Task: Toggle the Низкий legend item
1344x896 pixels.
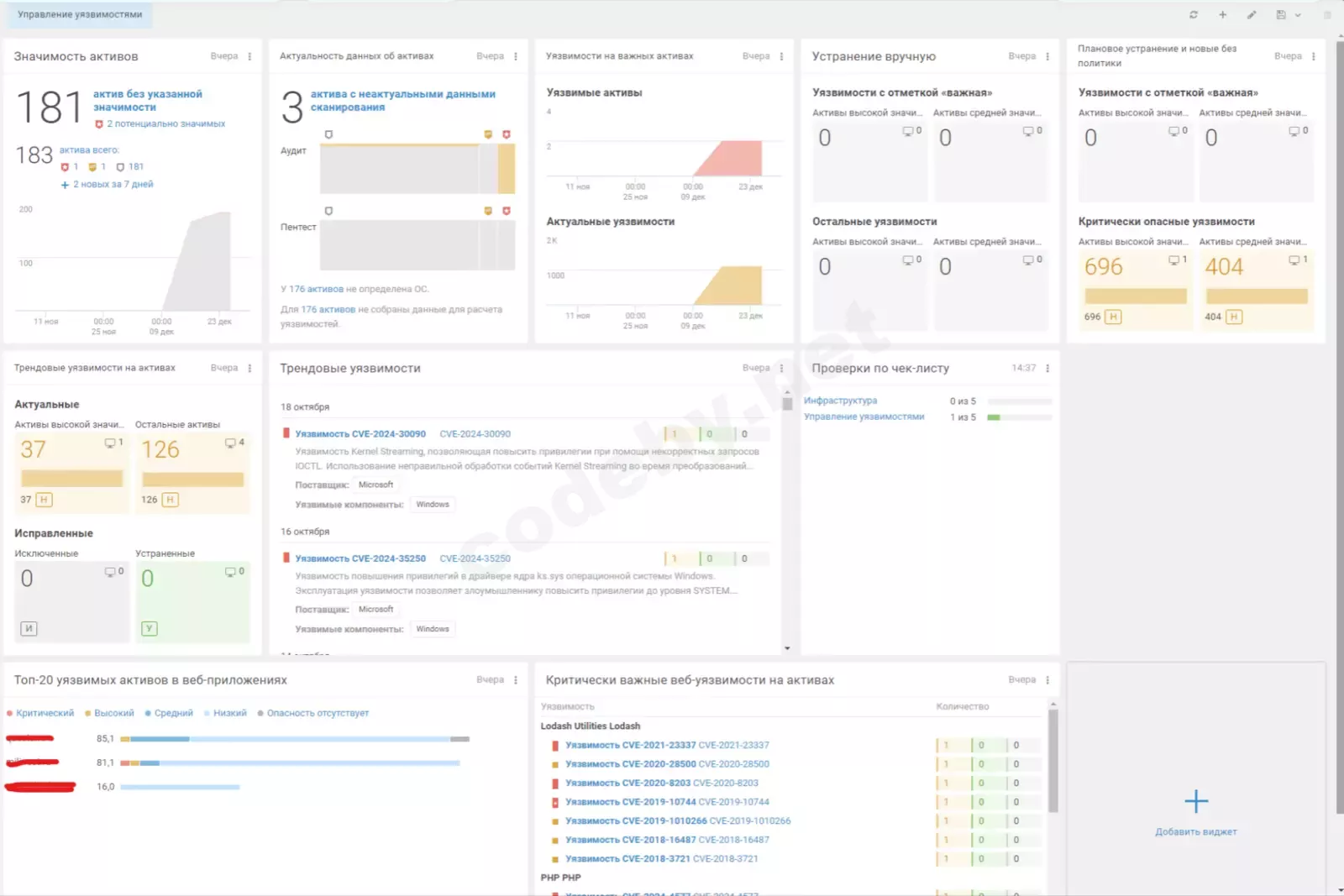Action: 225,713
